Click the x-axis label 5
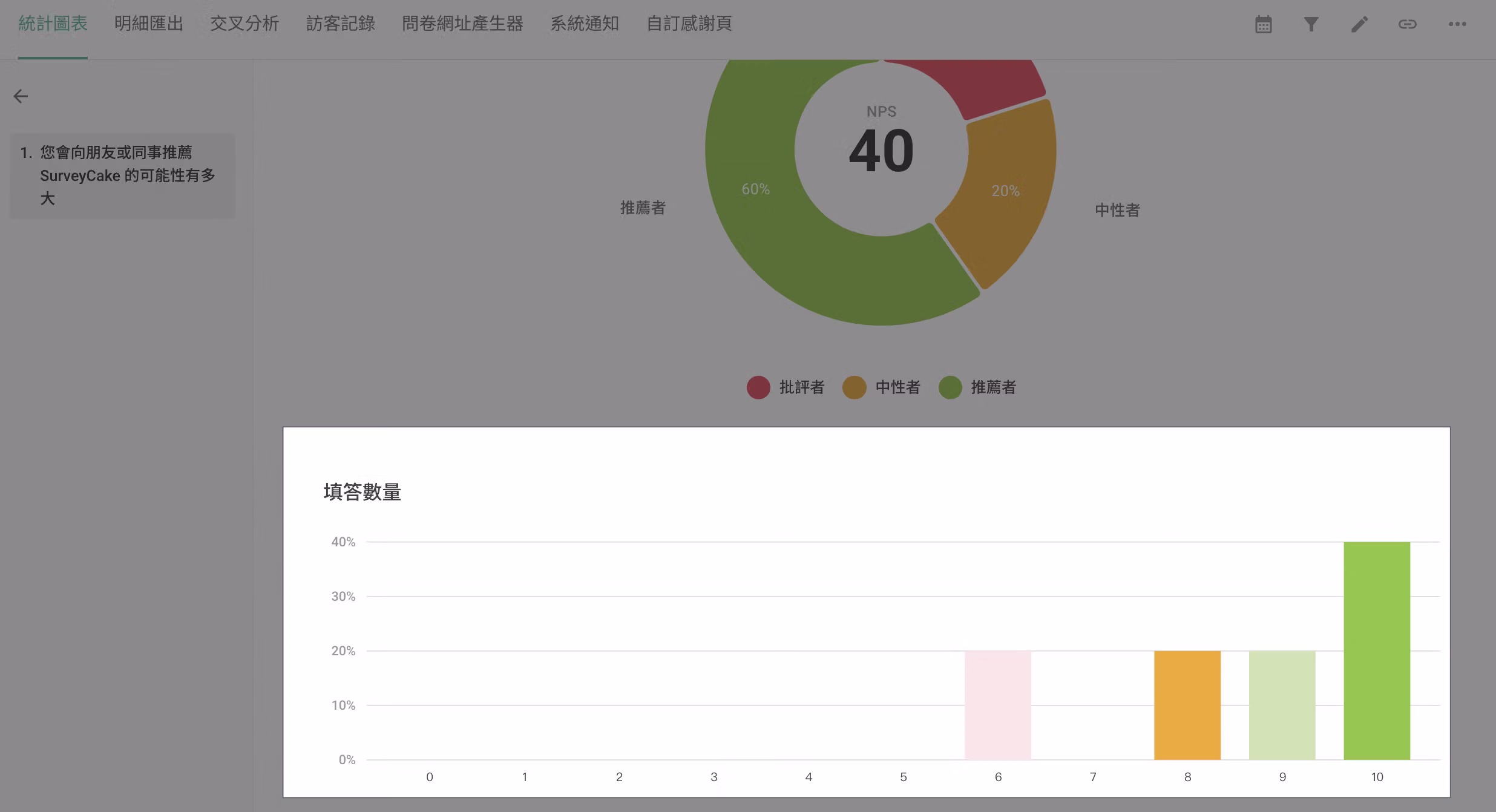Viewport: 1496px width, 812px height. point(904,777)
